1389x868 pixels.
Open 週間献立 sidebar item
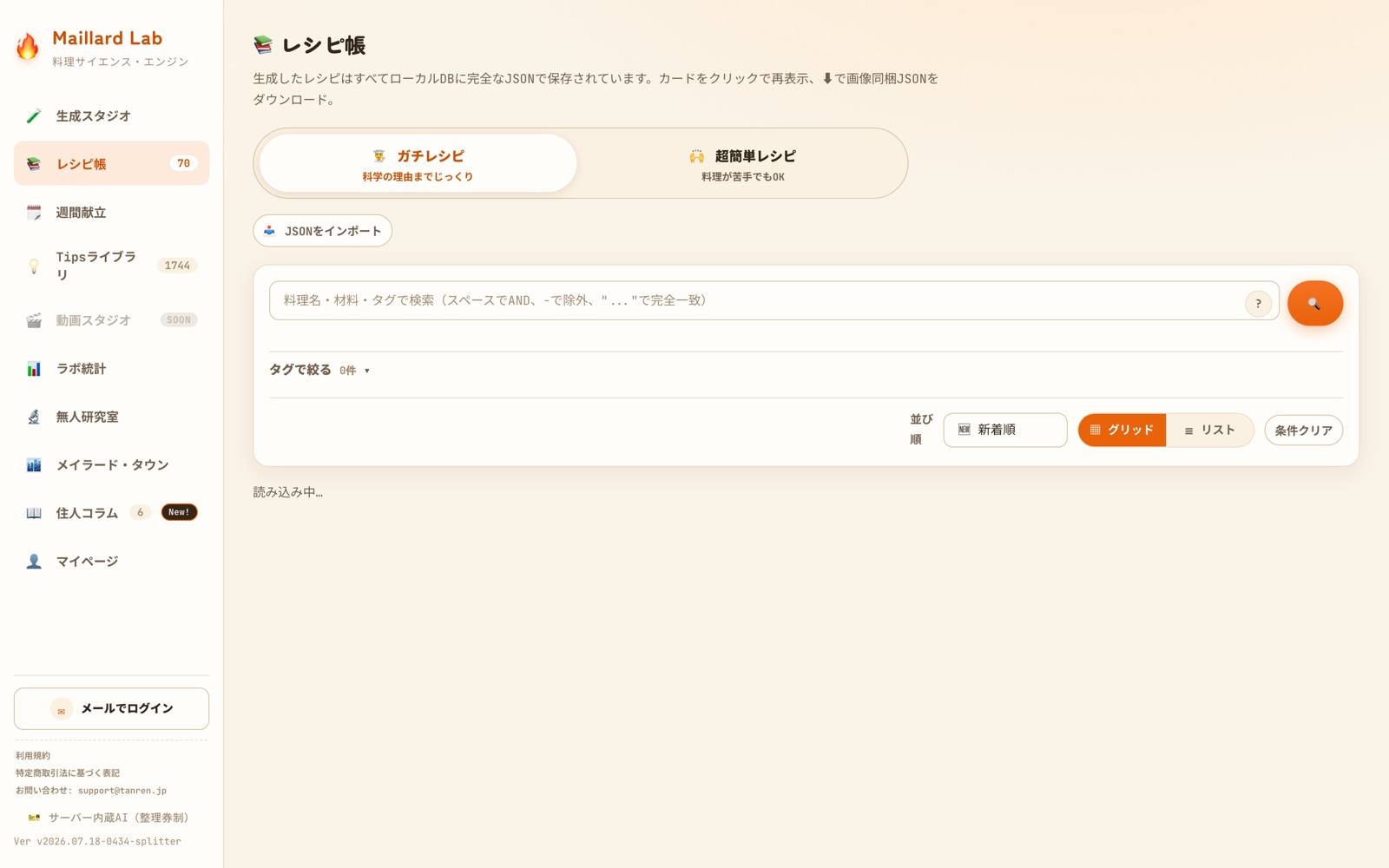111,213
